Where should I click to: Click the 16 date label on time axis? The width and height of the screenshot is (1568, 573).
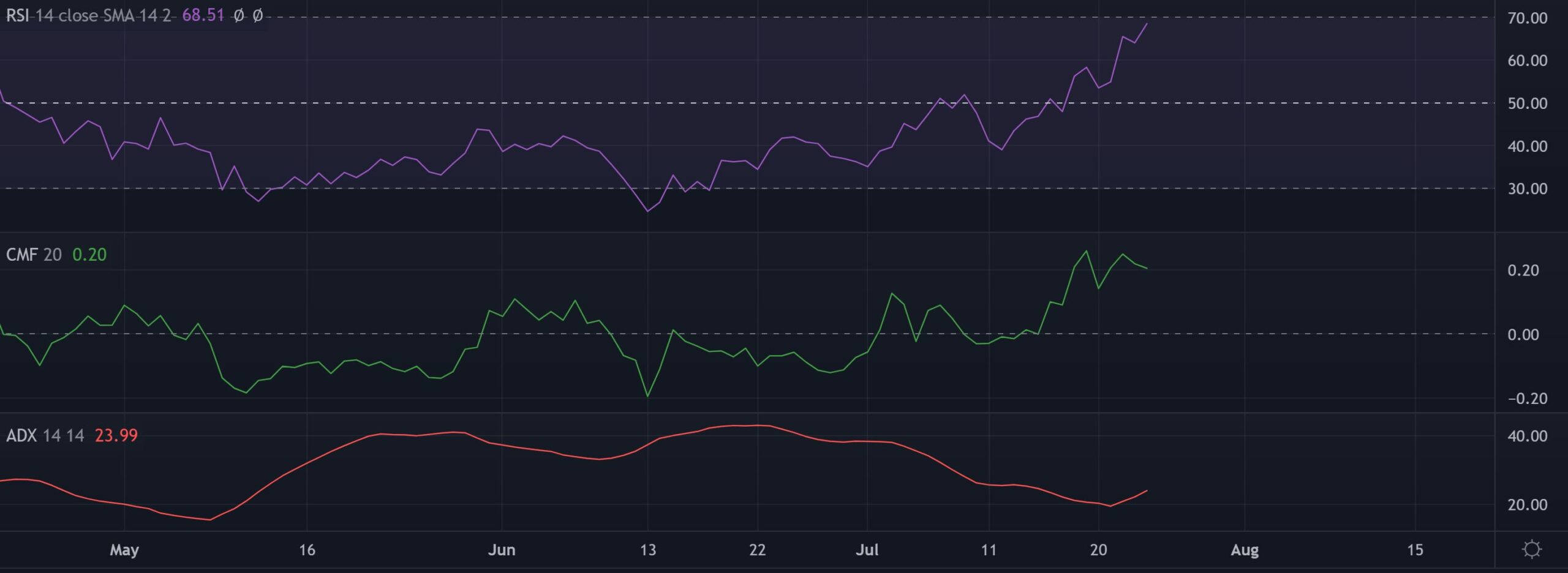(307, 550)
